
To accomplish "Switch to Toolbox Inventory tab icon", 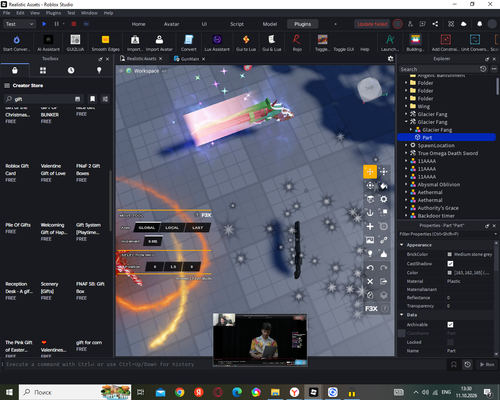I will tap(43, 70).
